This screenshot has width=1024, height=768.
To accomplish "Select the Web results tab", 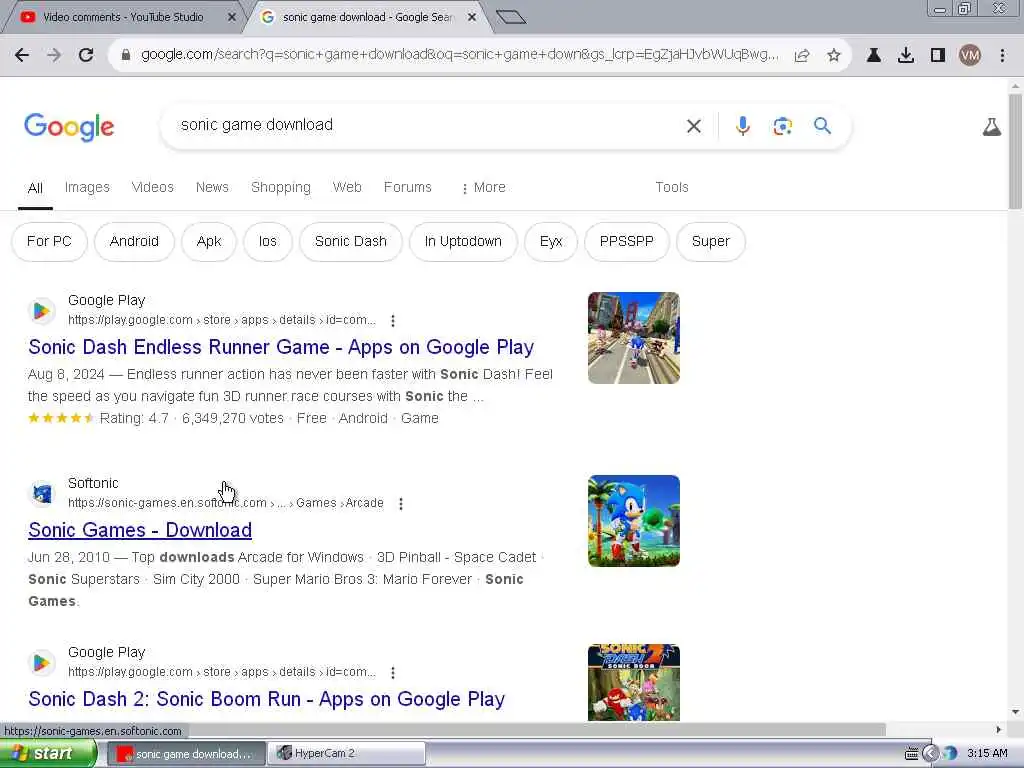I will coord(347,187).
